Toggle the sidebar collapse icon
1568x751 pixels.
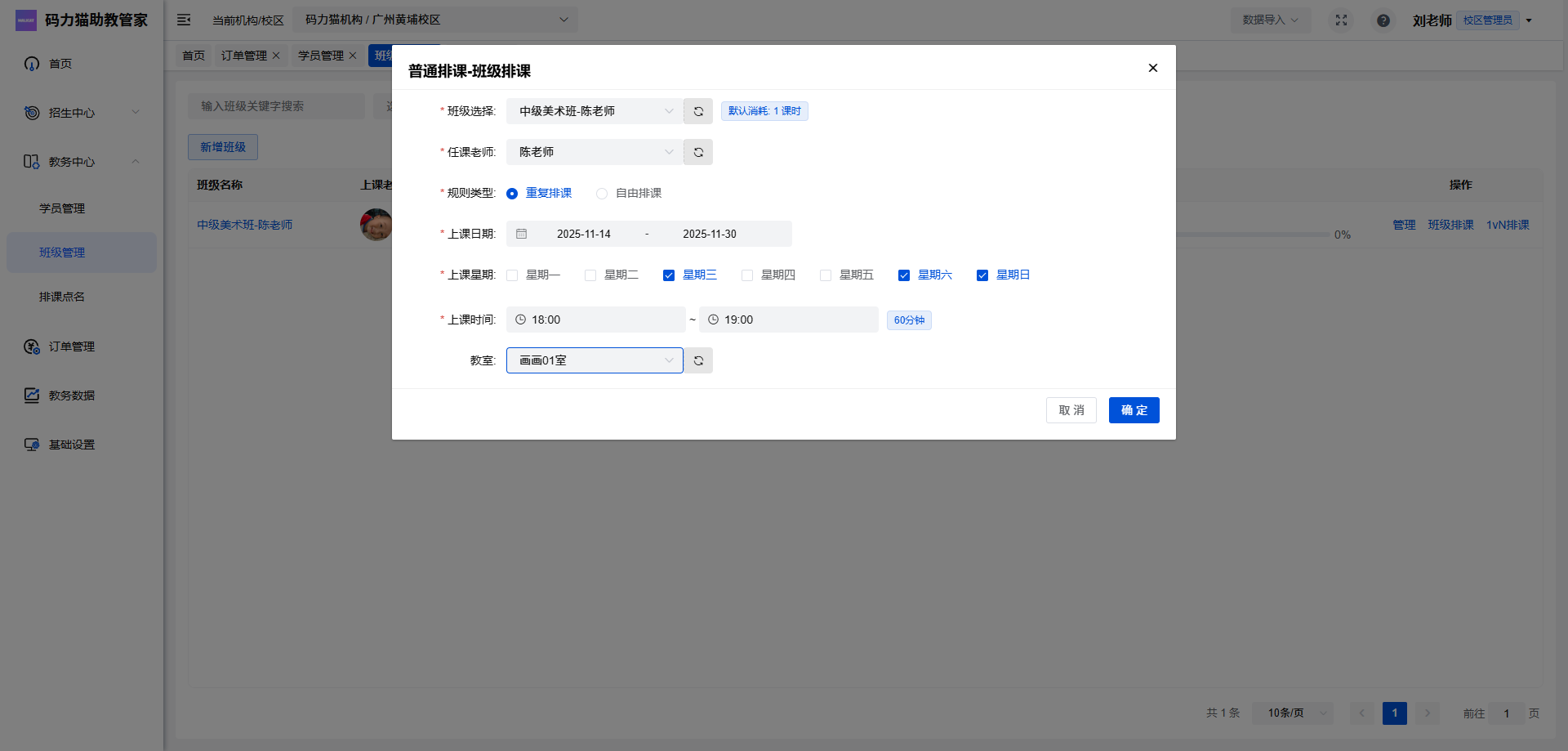pos(184,20)
